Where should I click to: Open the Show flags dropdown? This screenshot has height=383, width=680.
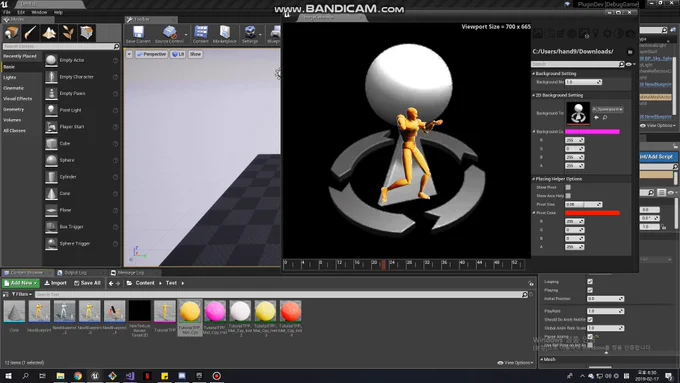[196, 54]
